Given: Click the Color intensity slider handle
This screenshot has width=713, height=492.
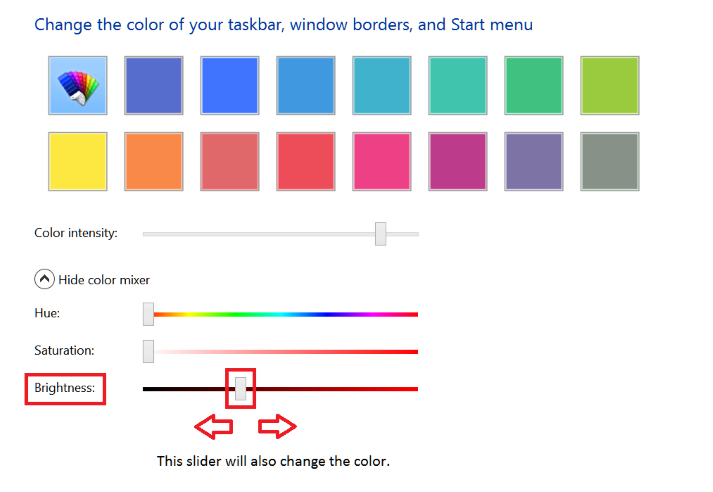Looking at the screenshot, I should pos(380,234).
